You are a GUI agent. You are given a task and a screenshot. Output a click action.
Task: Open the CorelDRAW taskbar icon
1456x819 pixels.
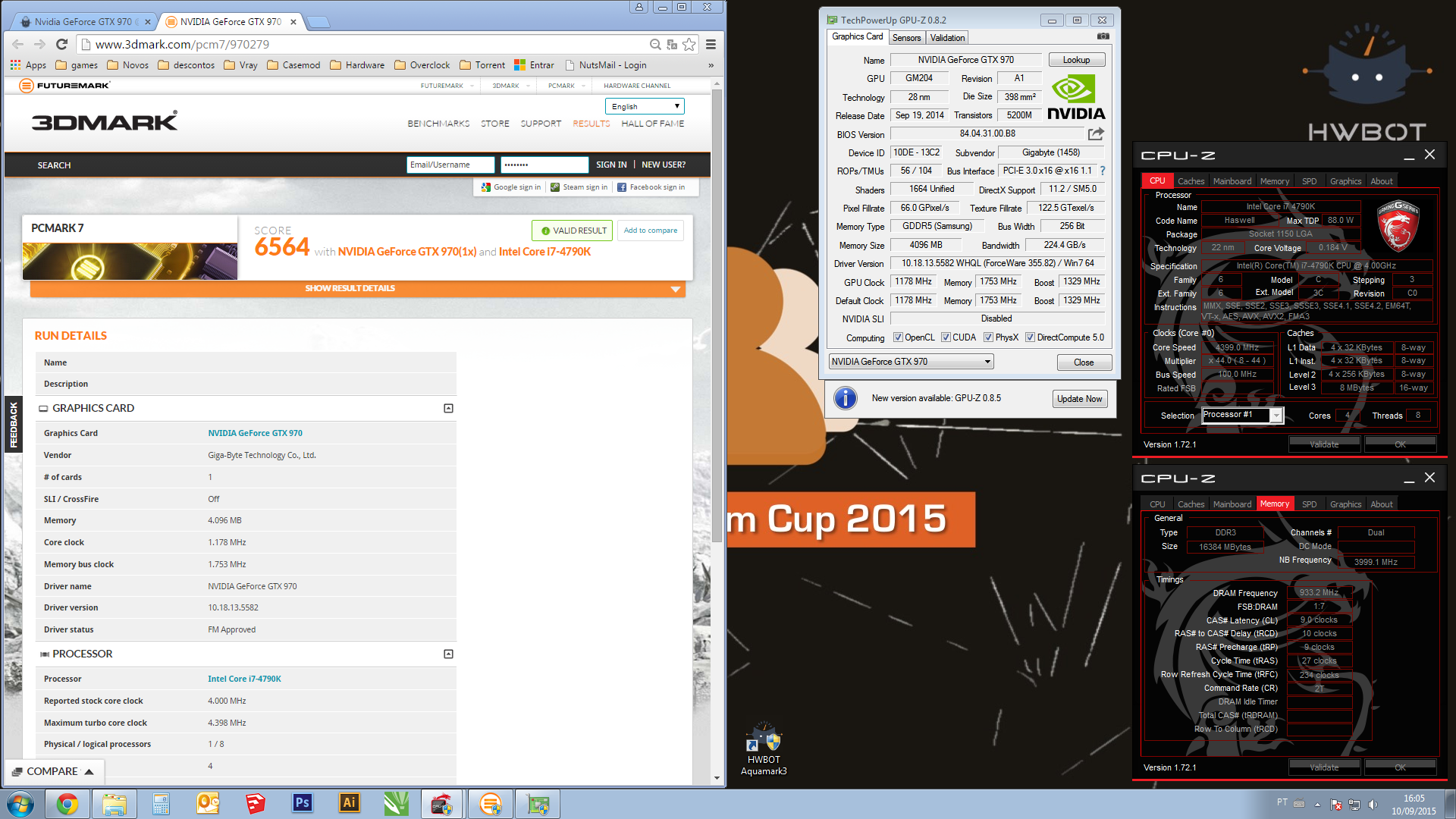(x=396, y=804)
